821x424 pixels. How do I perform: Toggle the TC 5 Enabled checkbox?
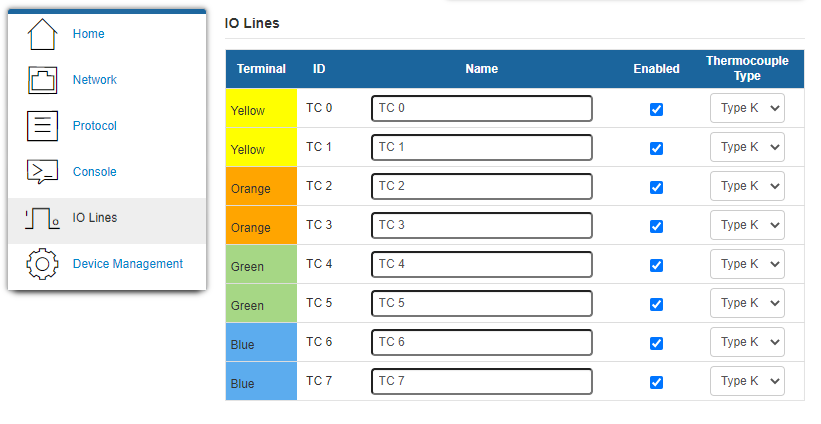656,304
